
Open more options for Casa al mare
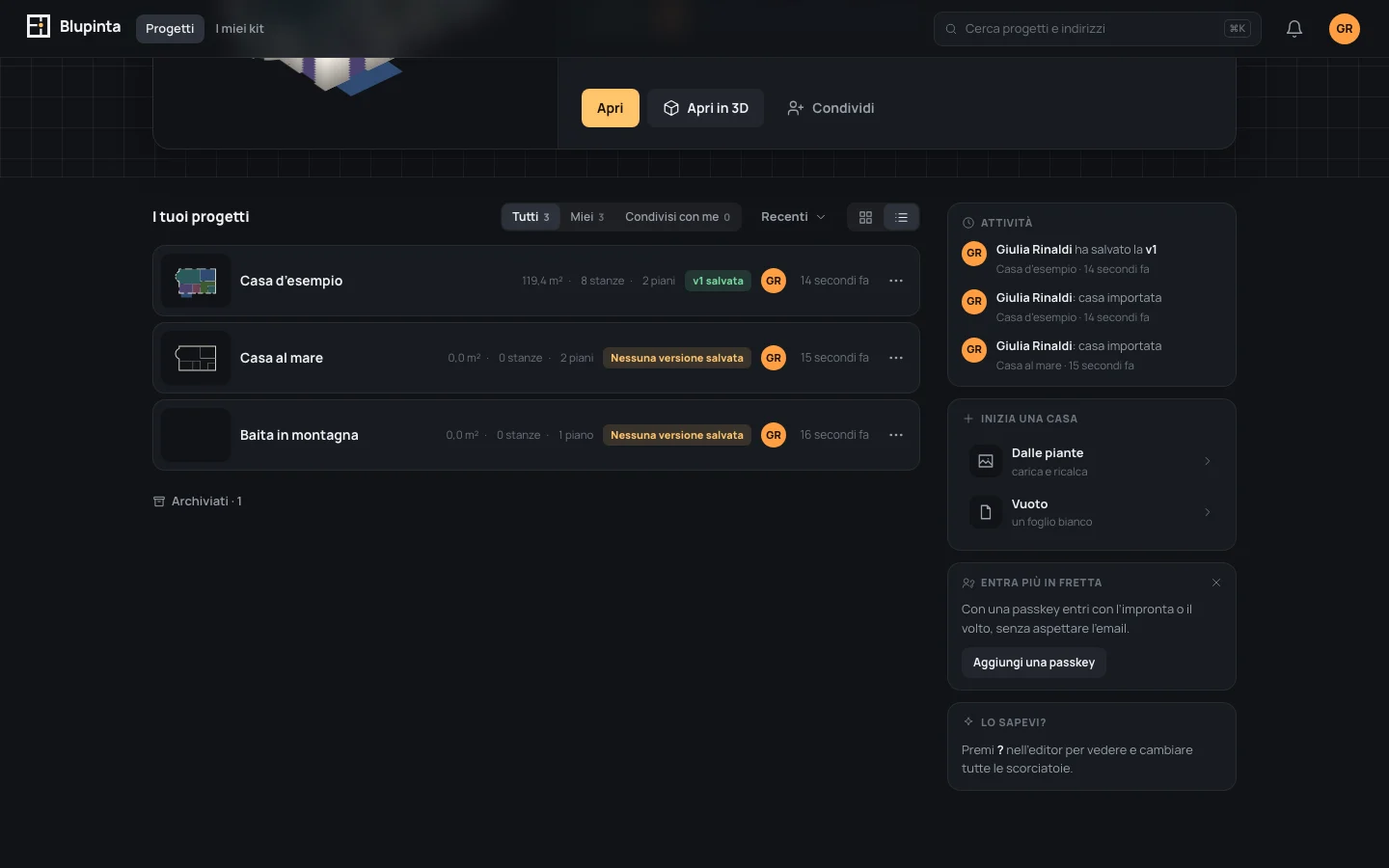tap(896, 358)
